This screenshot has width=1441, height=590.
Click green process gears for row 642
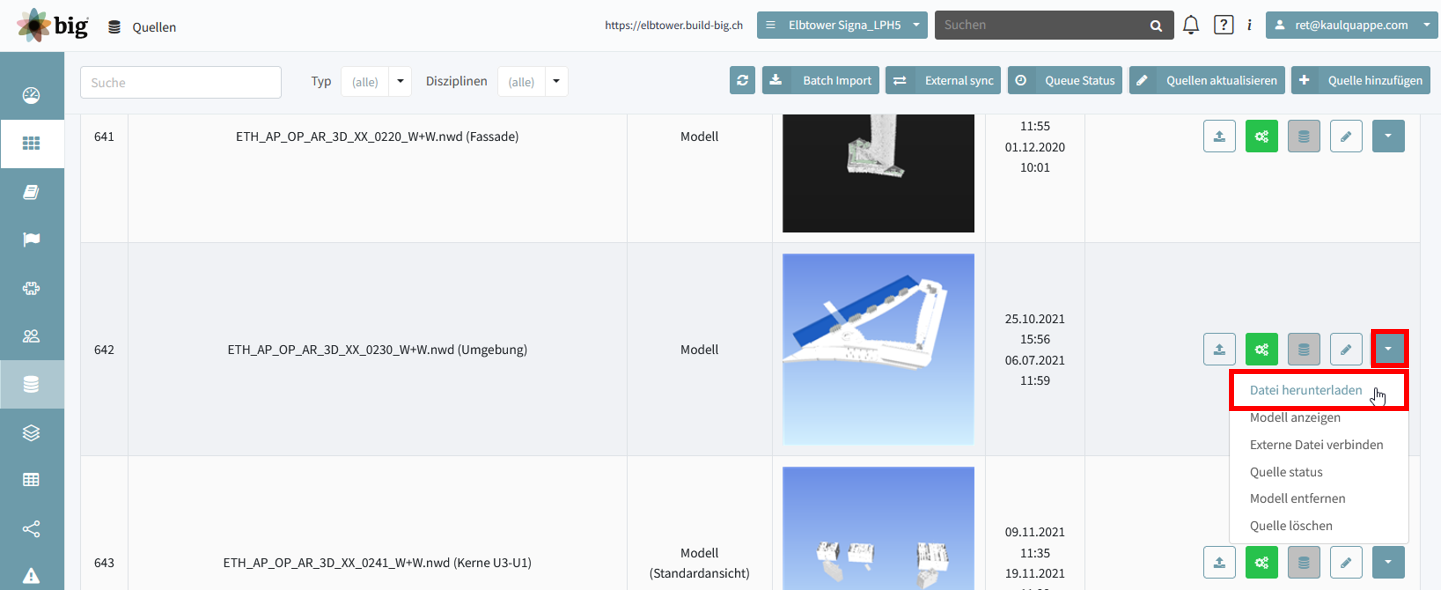[1262, 350]
